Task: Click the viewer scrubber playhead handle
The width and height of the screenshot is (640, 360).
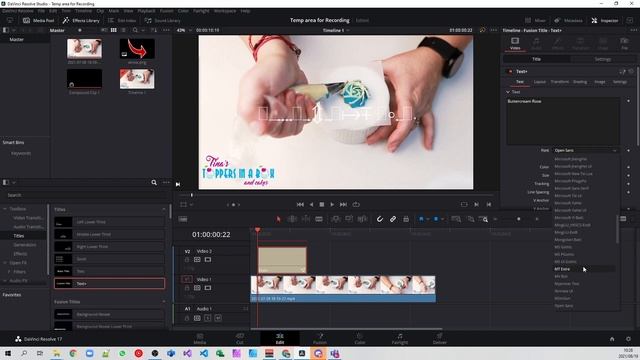Action: [x=192, y=195]
